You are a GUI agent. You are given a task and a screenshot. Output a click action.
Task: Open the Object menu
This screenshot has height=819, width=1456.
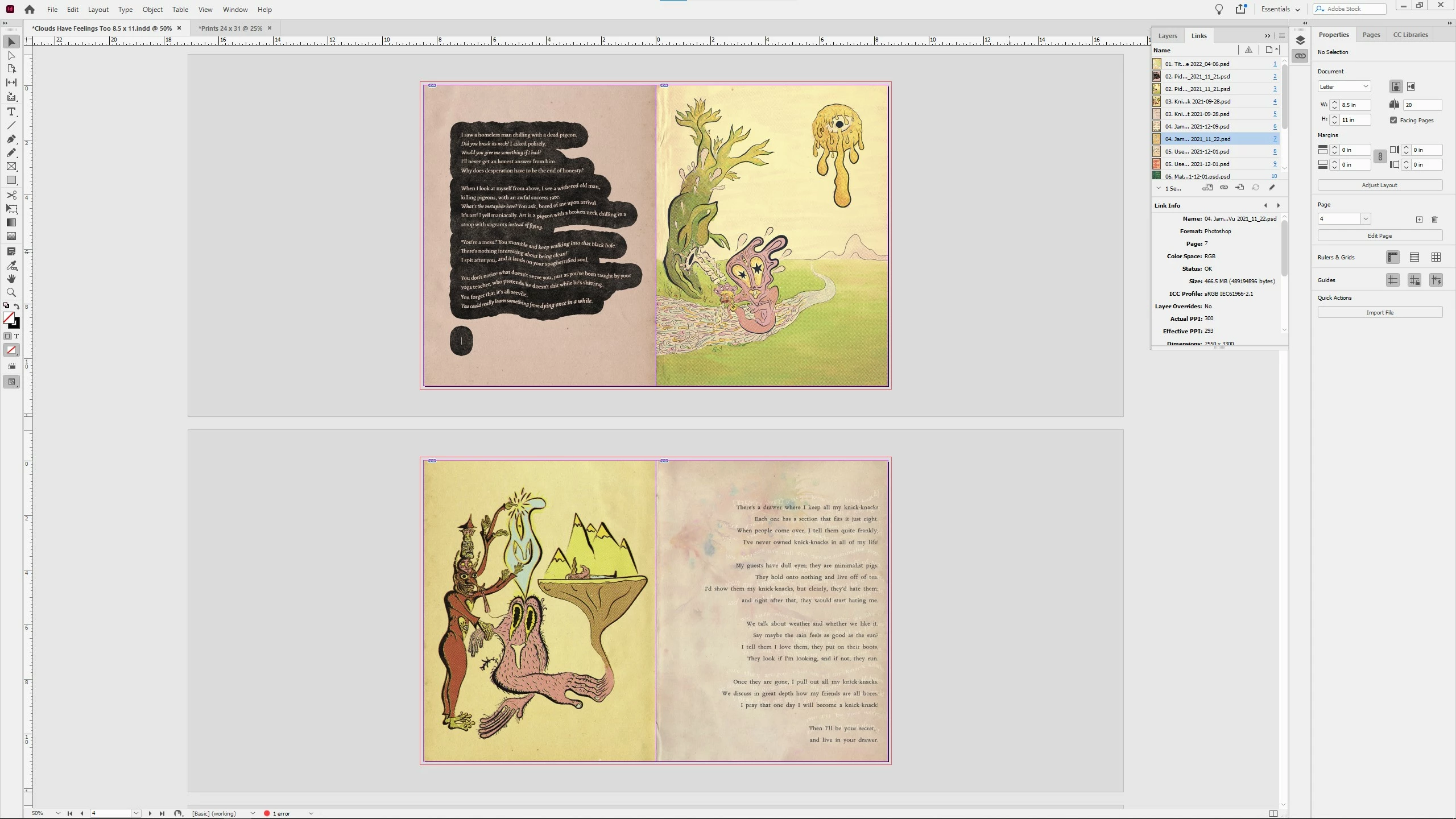click(x=152, y=10)
